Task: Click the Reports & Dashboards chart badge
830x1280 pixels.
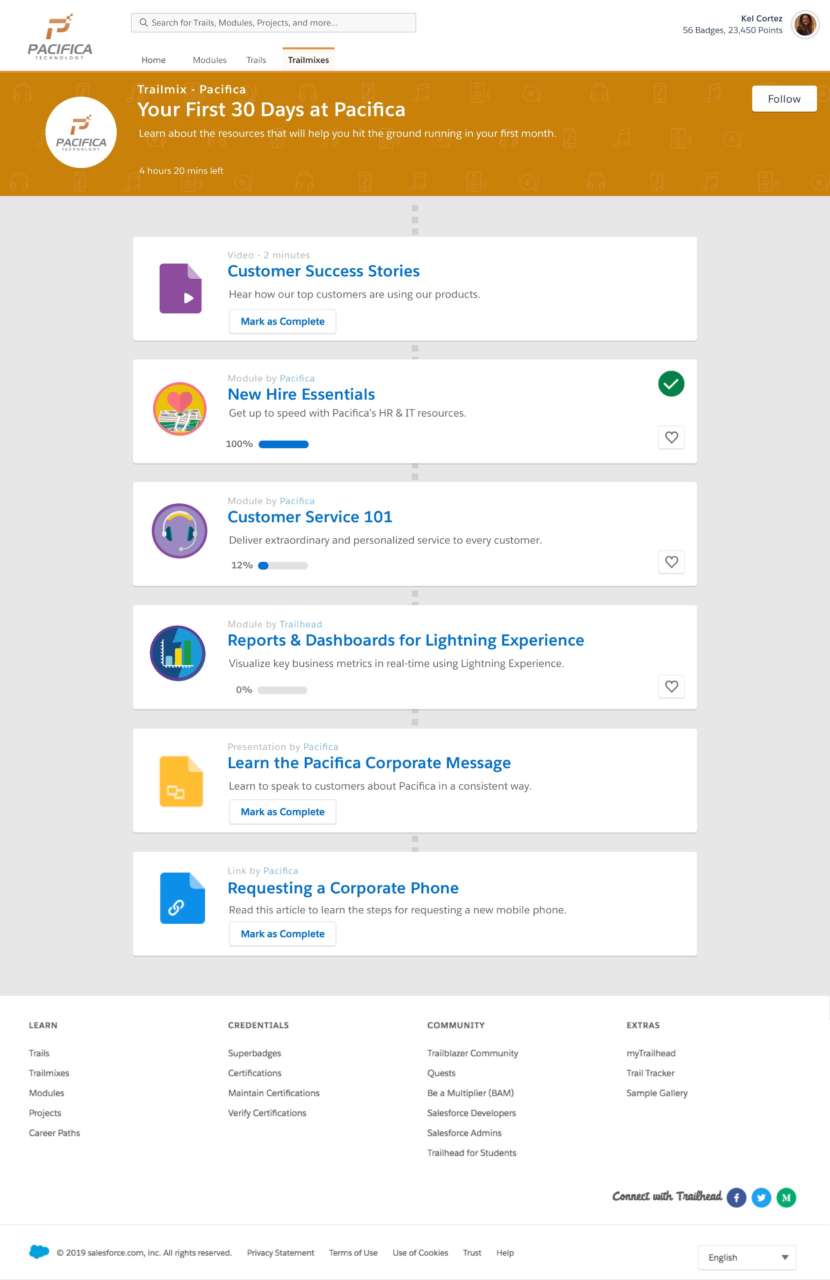Action: (178, 654)
